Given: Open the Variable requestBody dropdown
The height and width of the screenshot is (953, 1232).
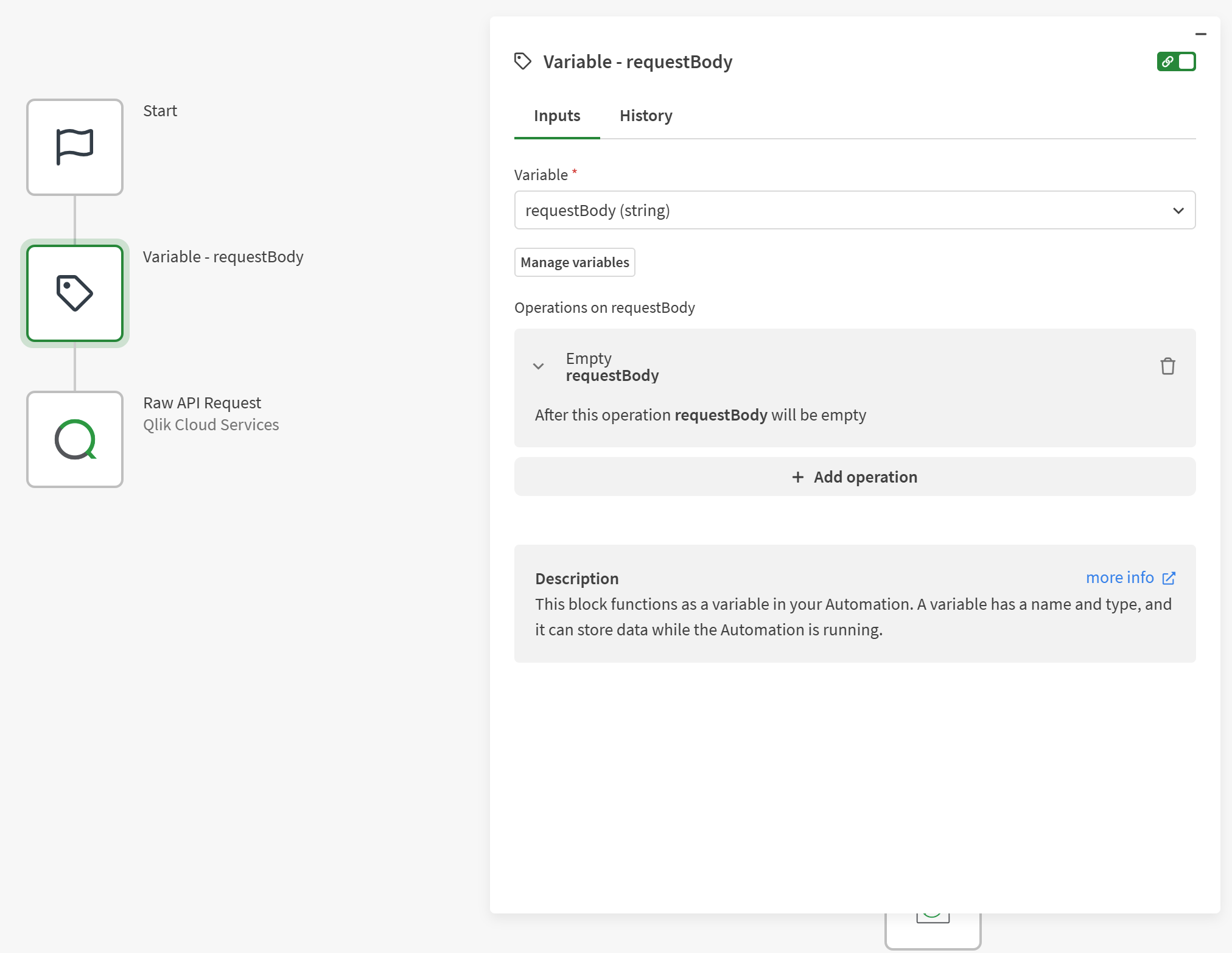Looking at the screenshot, I should [855, 211].
